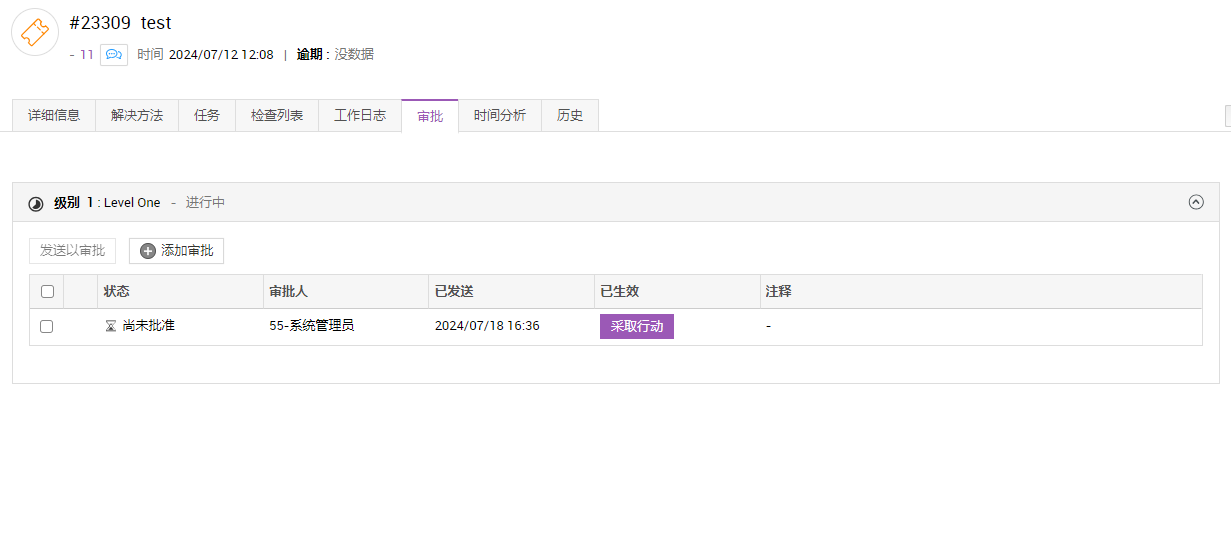The width and height of the screenshot is (1231, 534).
Task: View the 历史 tab
Action: [x=570, y=116]
